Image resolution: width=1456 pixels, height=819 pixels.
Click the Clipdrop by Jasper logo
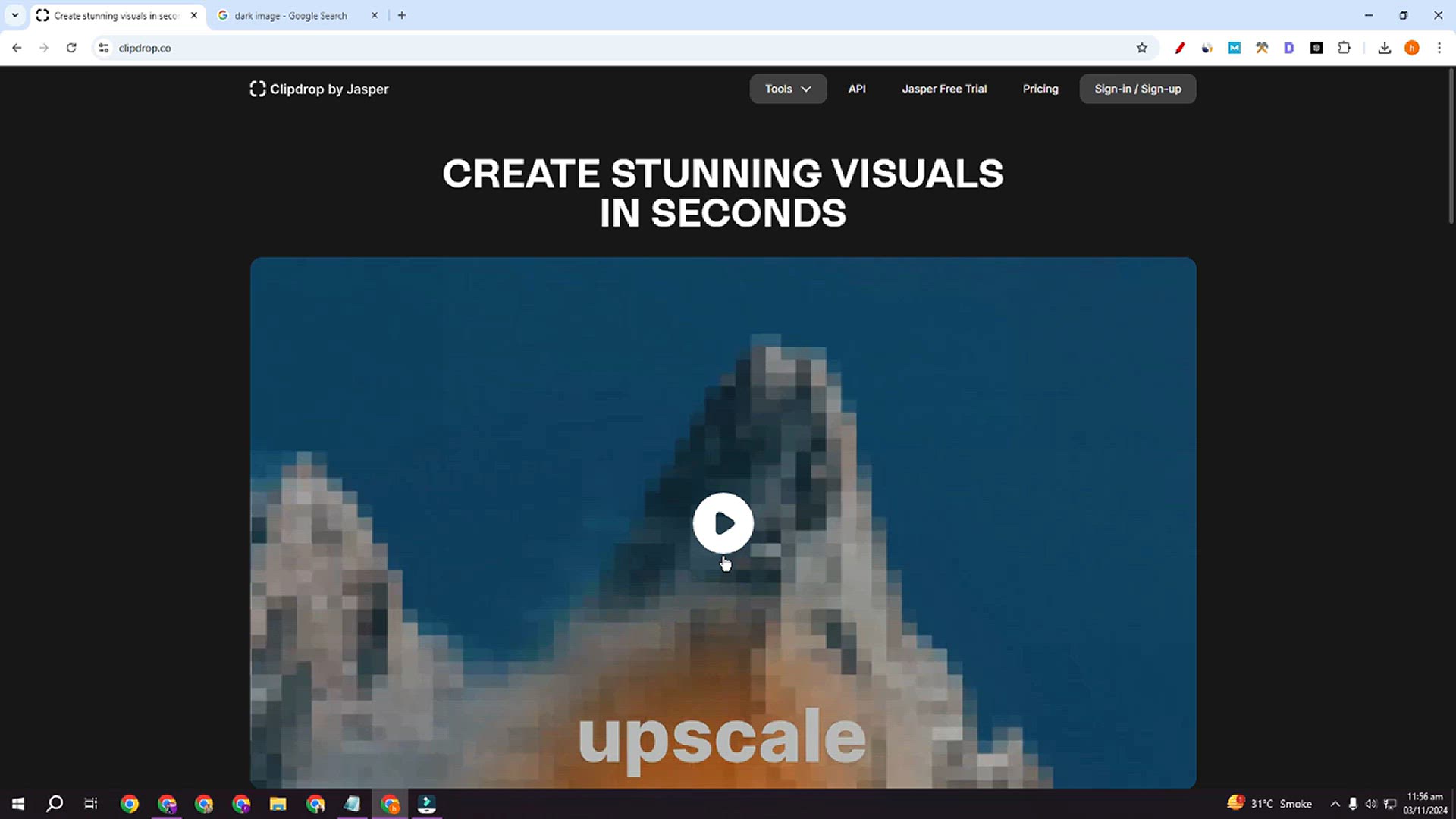[319, 89]
